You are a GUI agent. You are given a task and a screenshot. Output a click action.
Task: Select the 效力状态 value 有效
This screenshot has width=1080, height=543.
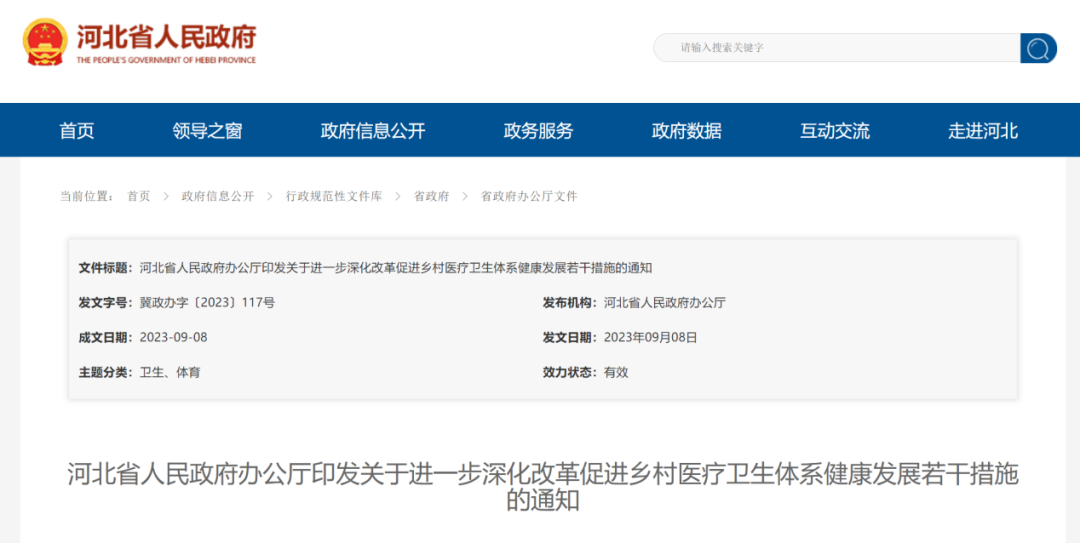click(616, 373)
